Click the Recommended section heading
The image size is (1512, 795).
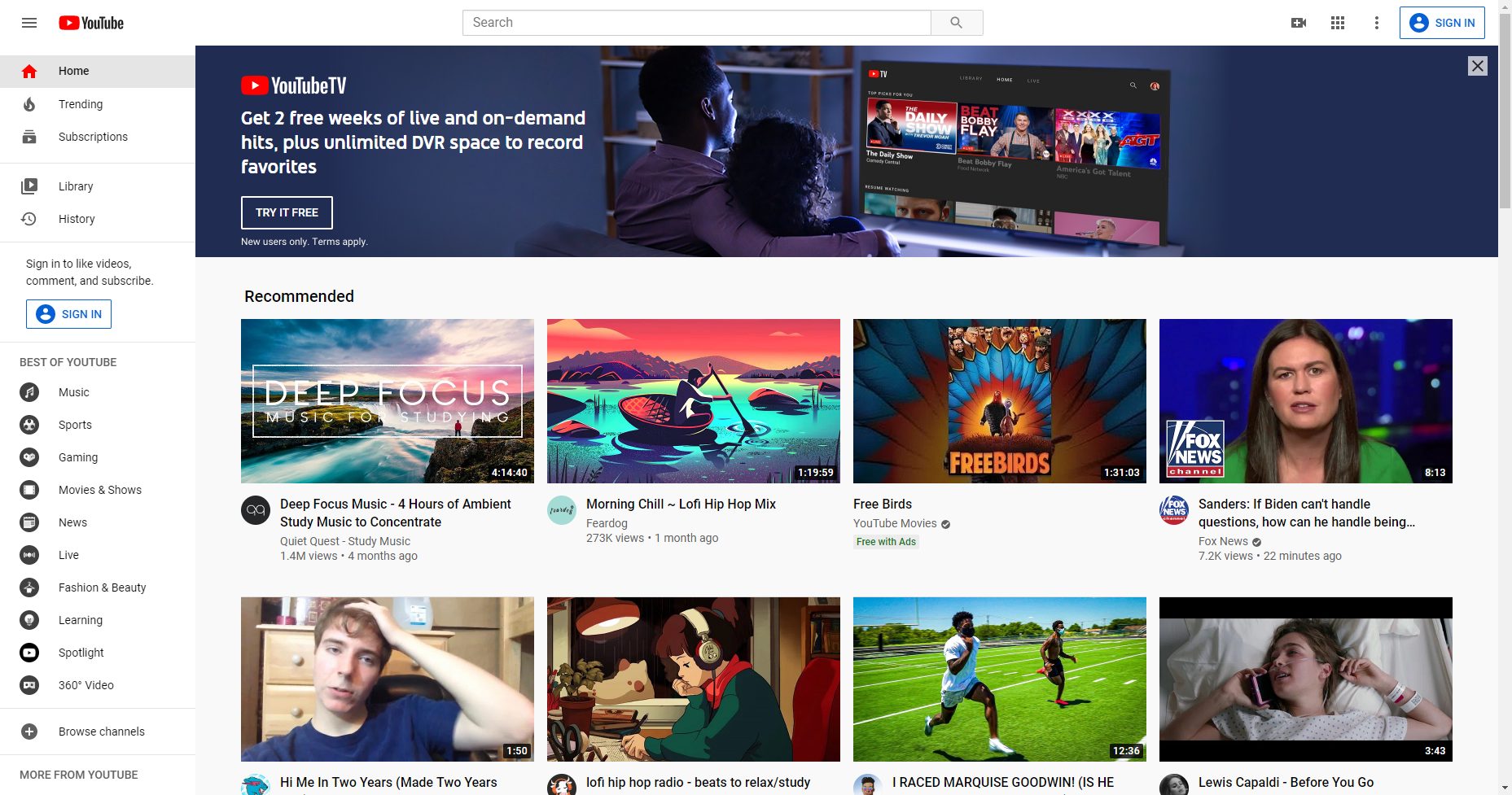(299, 296)
